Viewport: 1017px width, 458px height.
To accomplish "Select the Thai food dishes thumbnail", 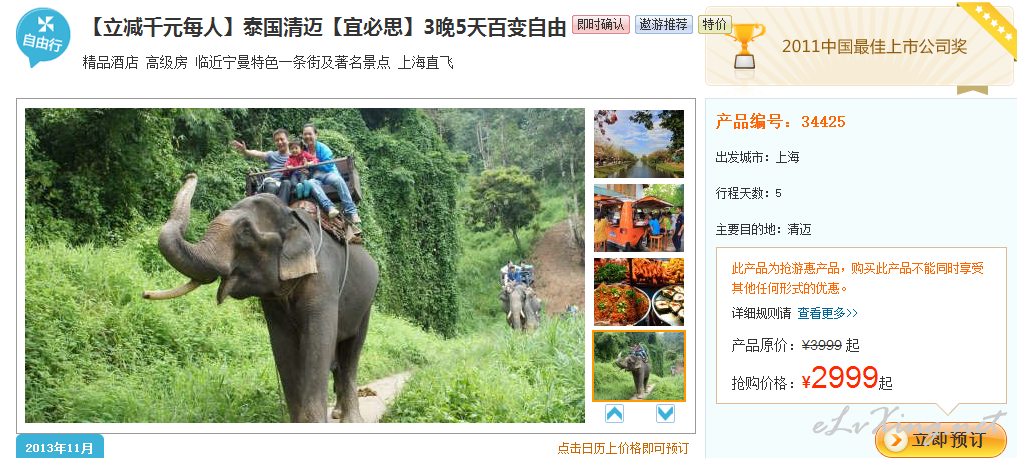I will coord(639,291).
